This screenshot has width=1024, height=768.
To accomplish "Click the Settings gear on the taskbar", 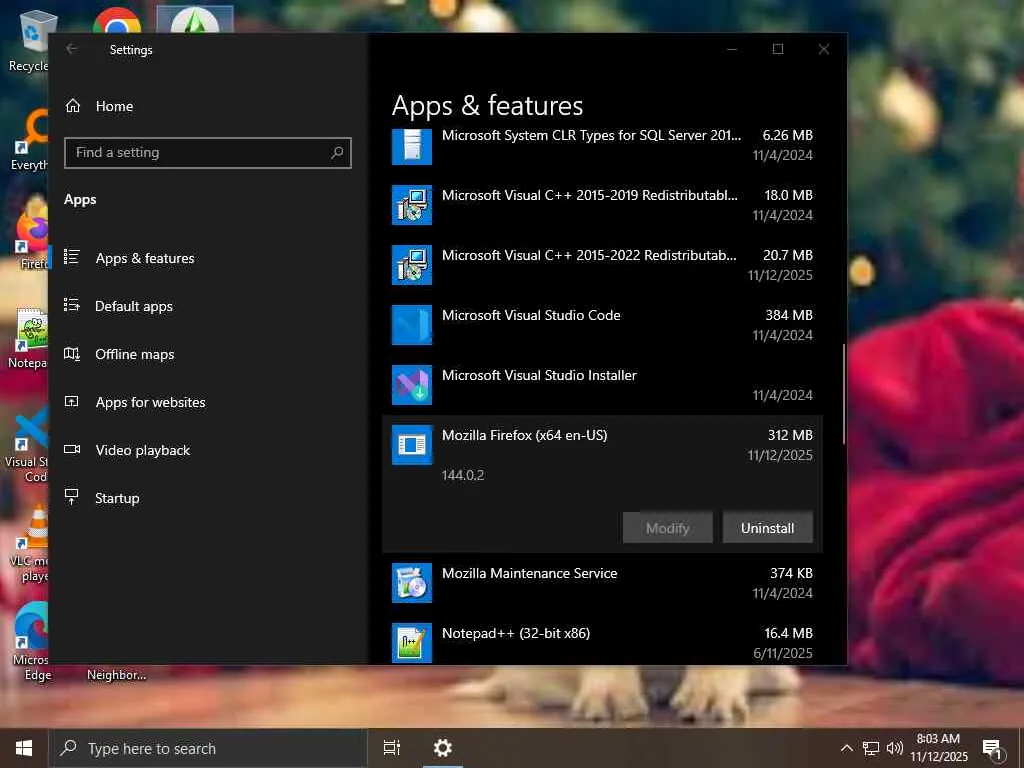I will click(x=443, y=748).
